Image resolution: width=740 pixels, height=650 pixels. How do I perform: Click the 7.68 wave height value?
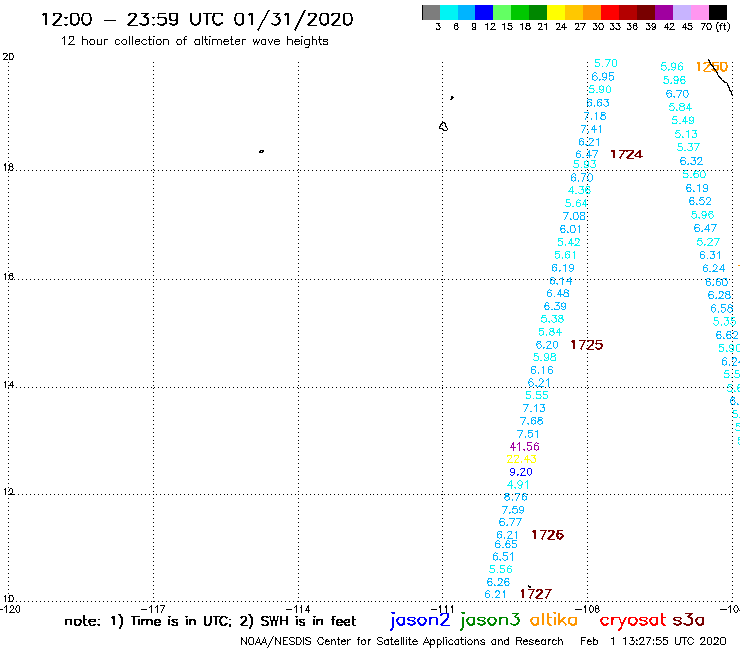click(531, 421)
